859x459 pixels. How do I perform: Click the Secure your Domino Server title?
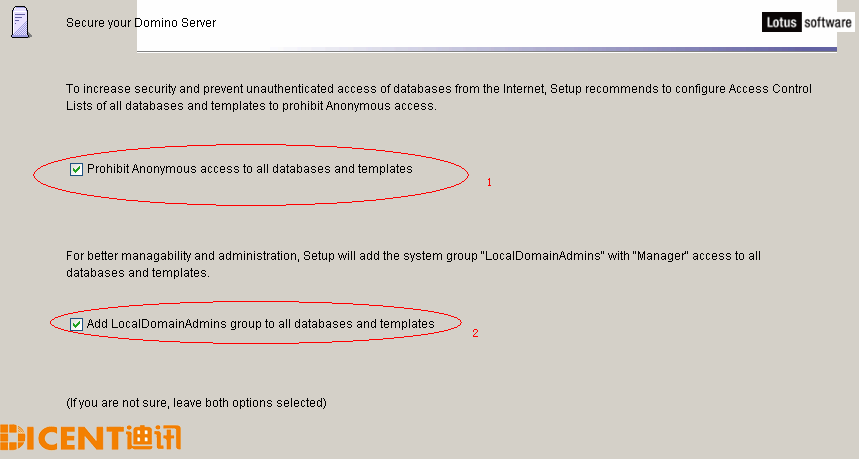click(141, 22)
